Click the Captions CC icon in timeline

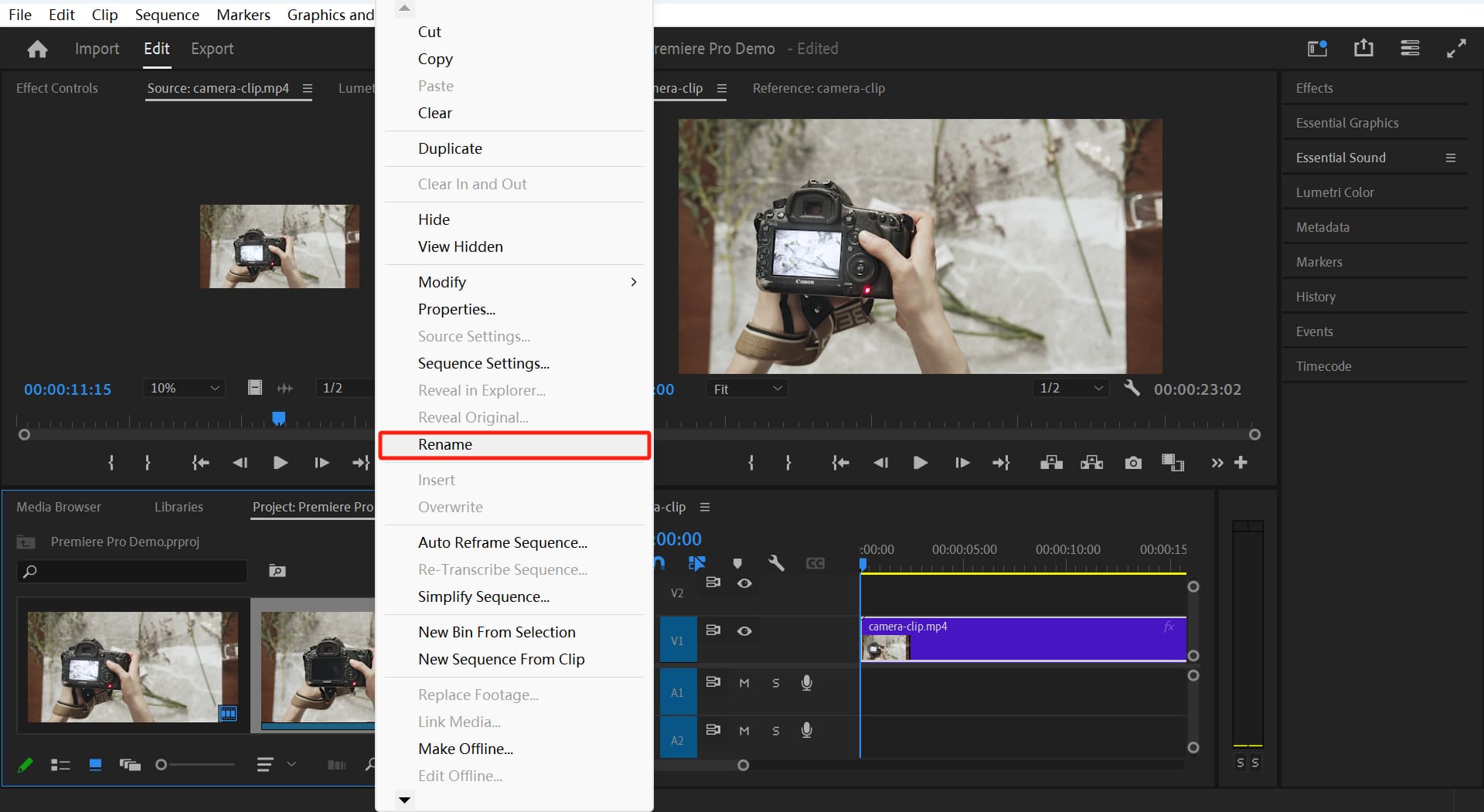tap(815, 563)
